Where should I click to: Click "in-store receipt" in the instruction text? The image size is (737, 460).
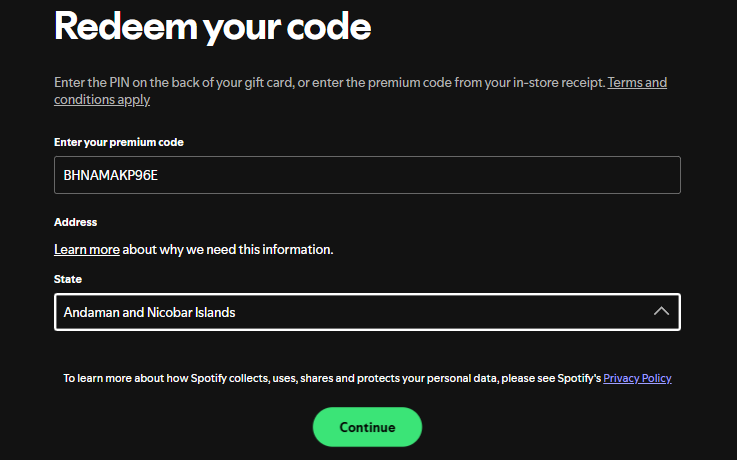[557, 82]
